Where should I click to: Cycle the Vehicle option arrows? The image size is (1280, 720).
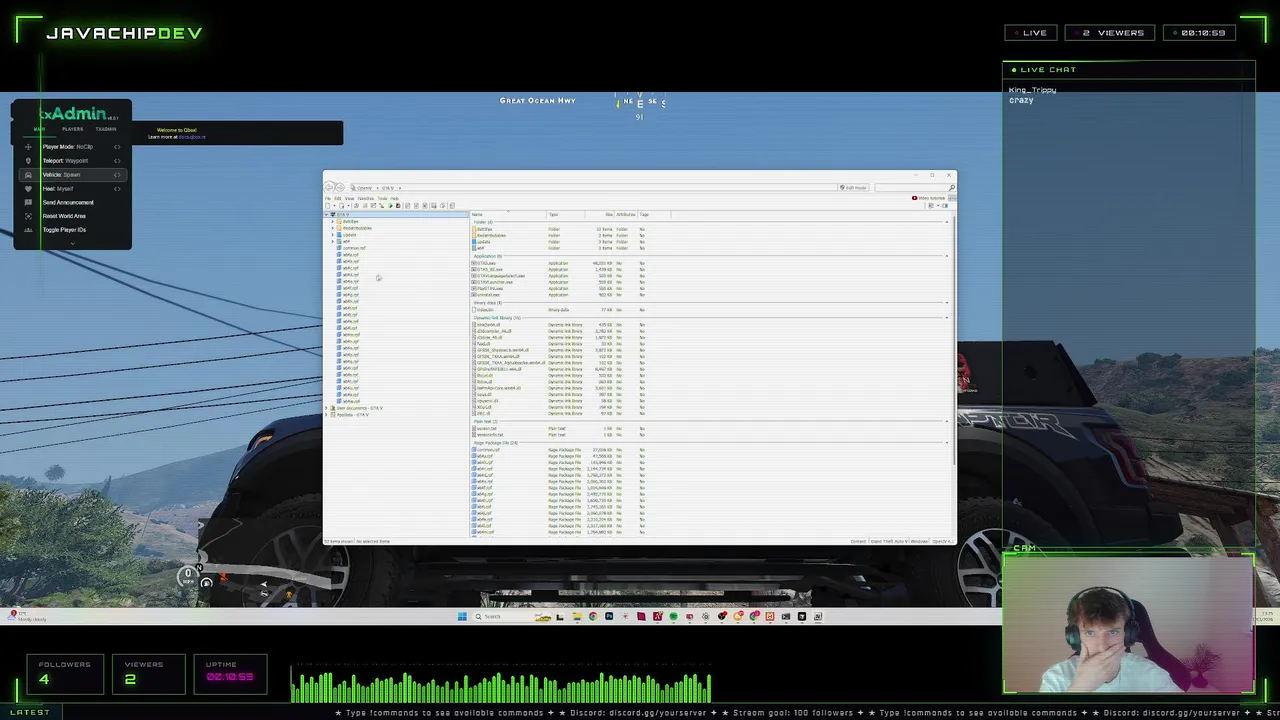click(117, 175)
